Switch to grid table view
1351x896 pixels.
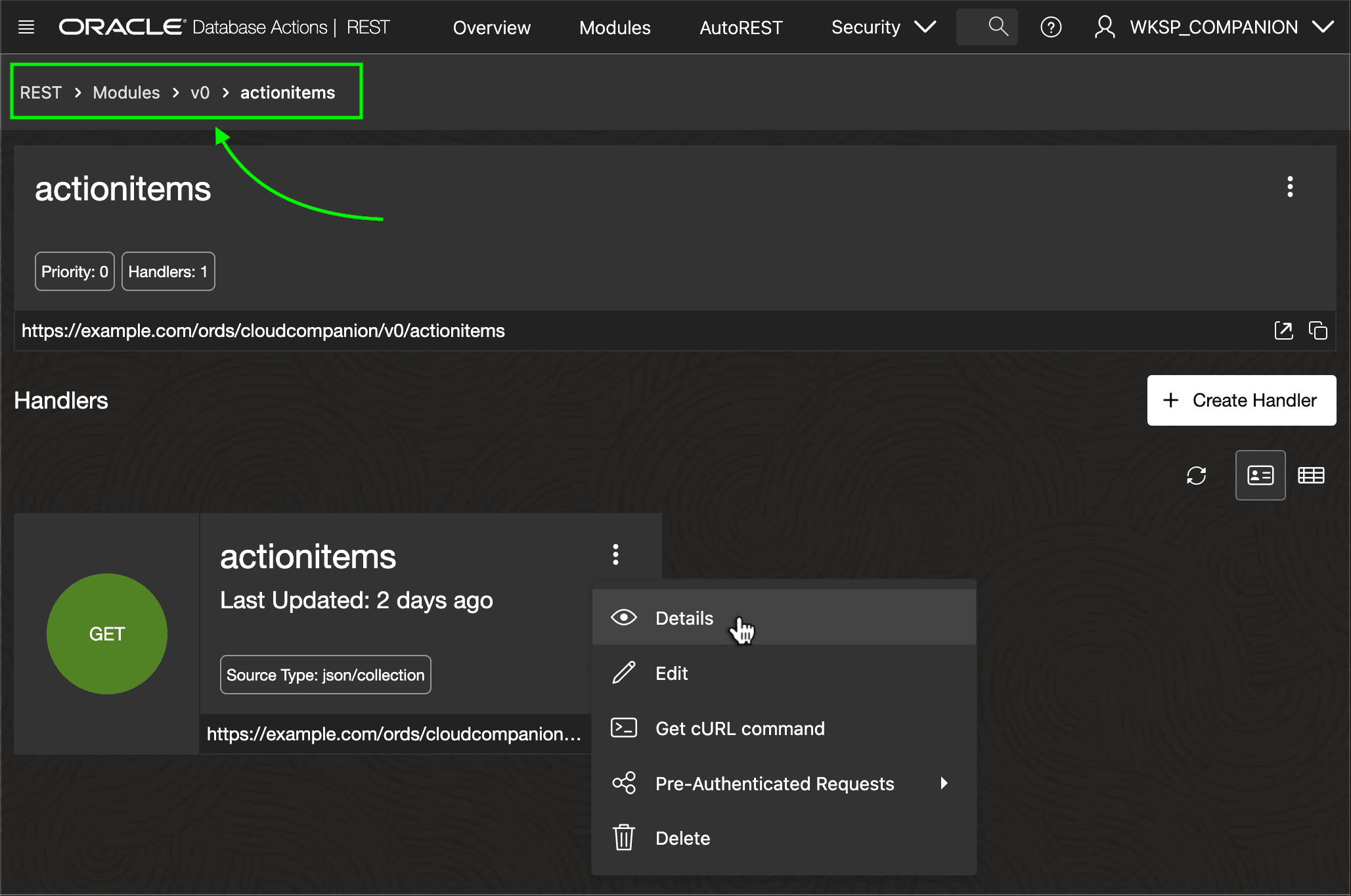[x=1311, y=475]
